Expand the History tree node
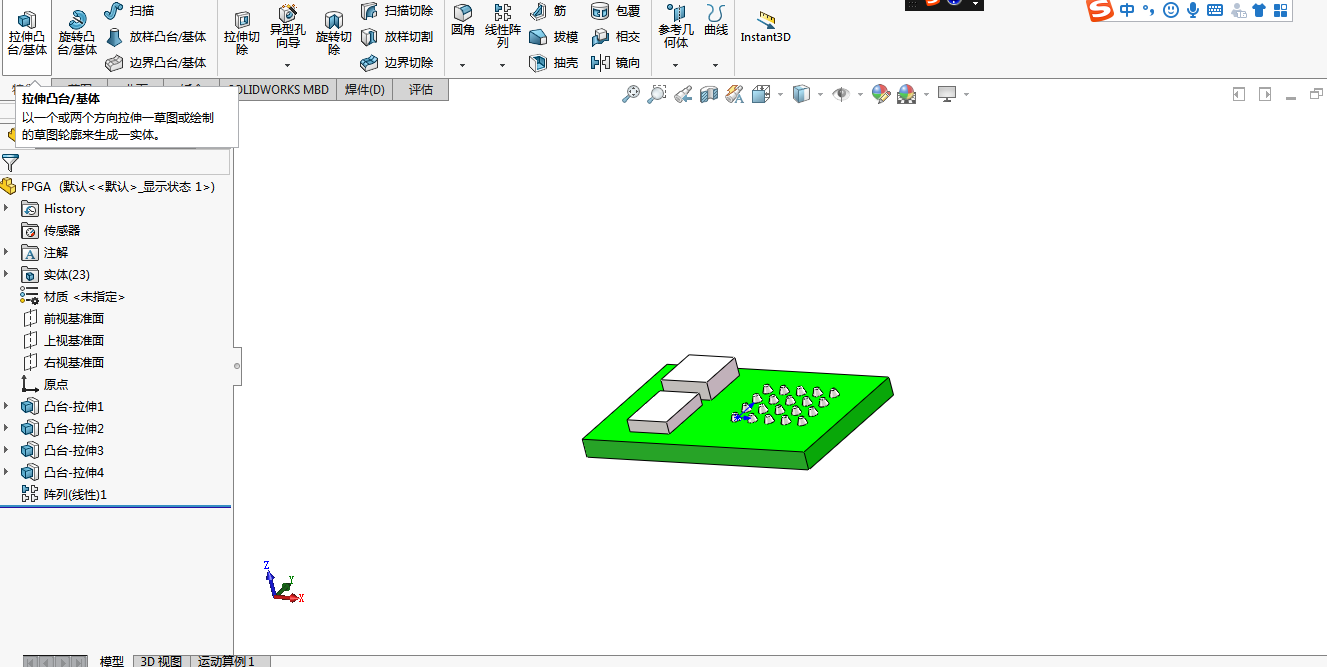The height and width of the screenshot is (667, 1327). pyautogui.click(x=7, y=208)
